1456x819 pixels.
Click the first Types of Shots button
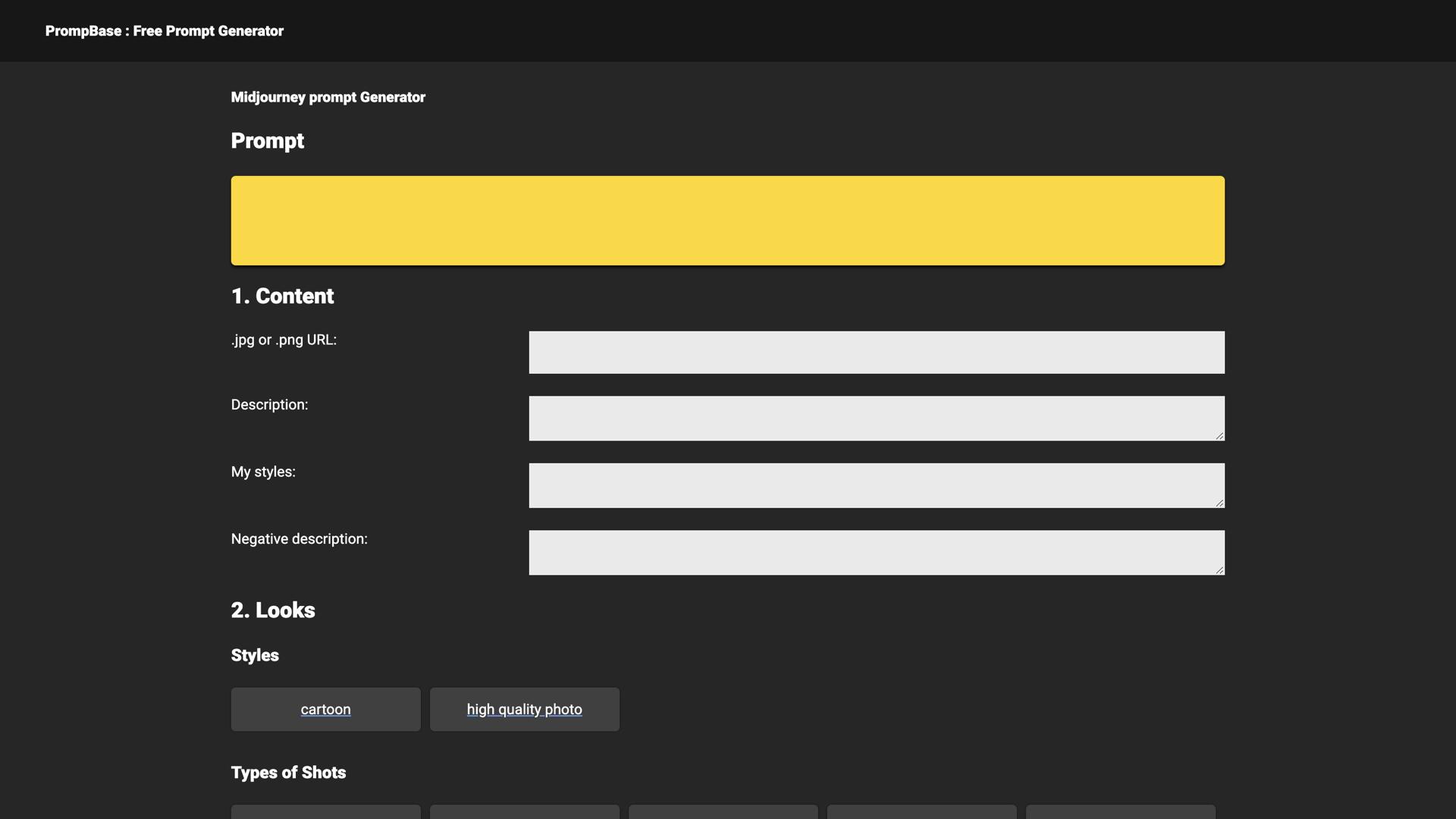[x=325, y=812]
